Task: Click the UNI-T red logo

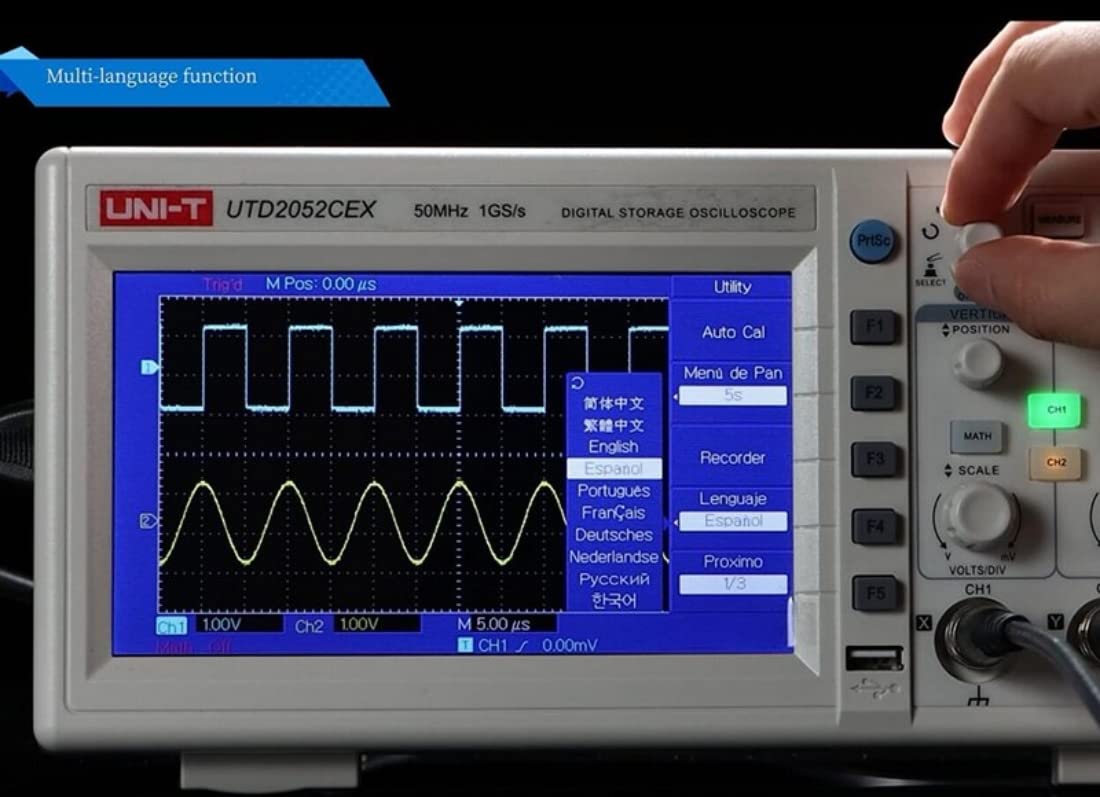Action: pos(156,208)
